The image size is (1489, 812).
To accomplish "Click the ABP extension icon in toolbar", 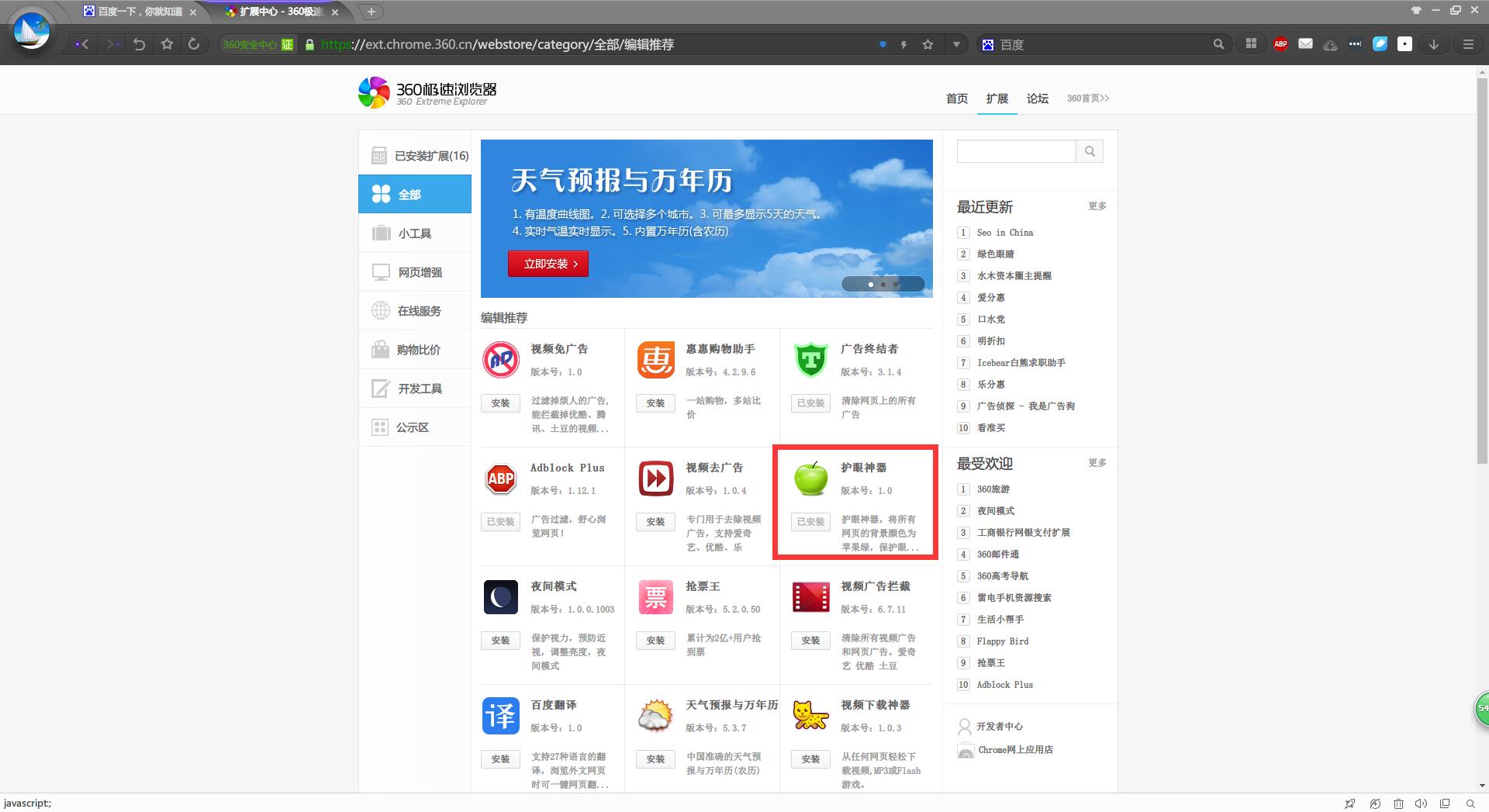I will tap(1280, 44).
